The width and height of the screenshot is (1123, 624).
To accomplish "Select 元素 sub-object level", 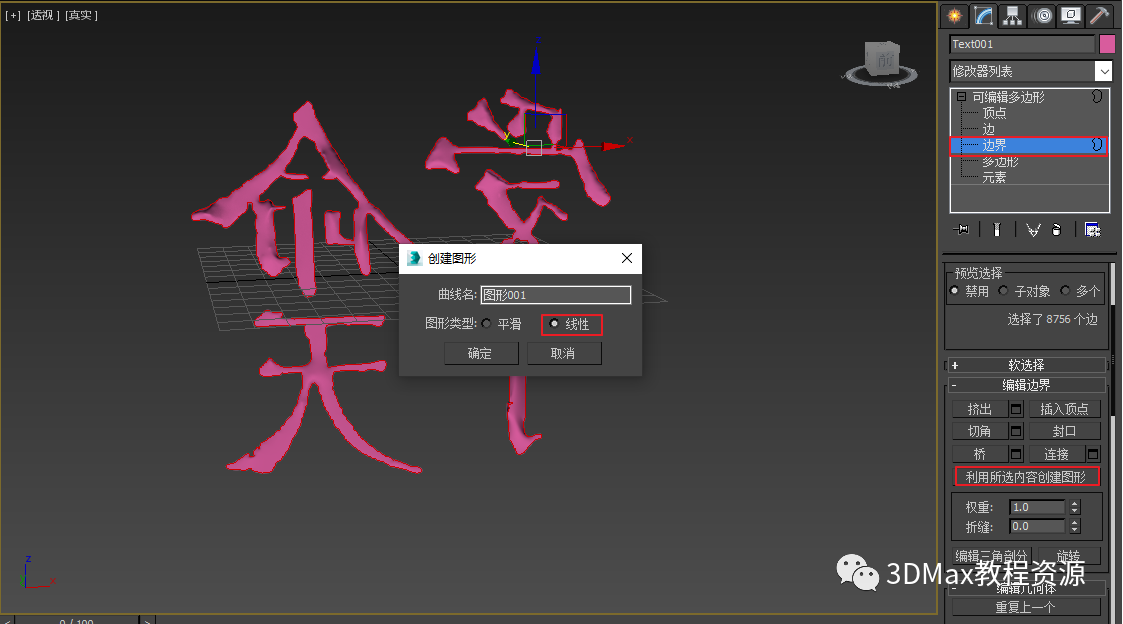I will (994, 178).
